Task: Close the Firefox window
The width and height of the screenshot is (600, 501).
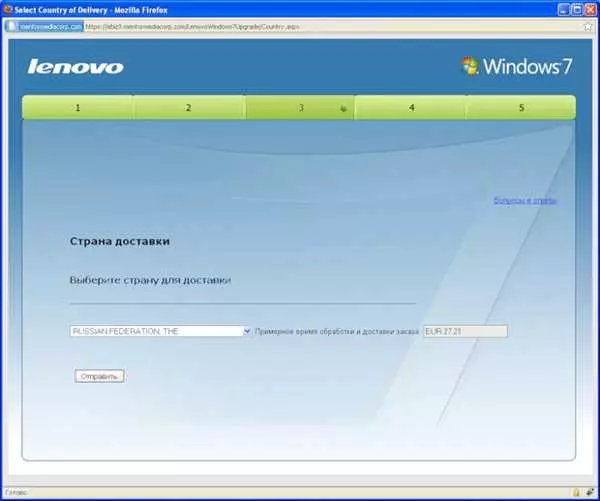Action: (590, 10)
